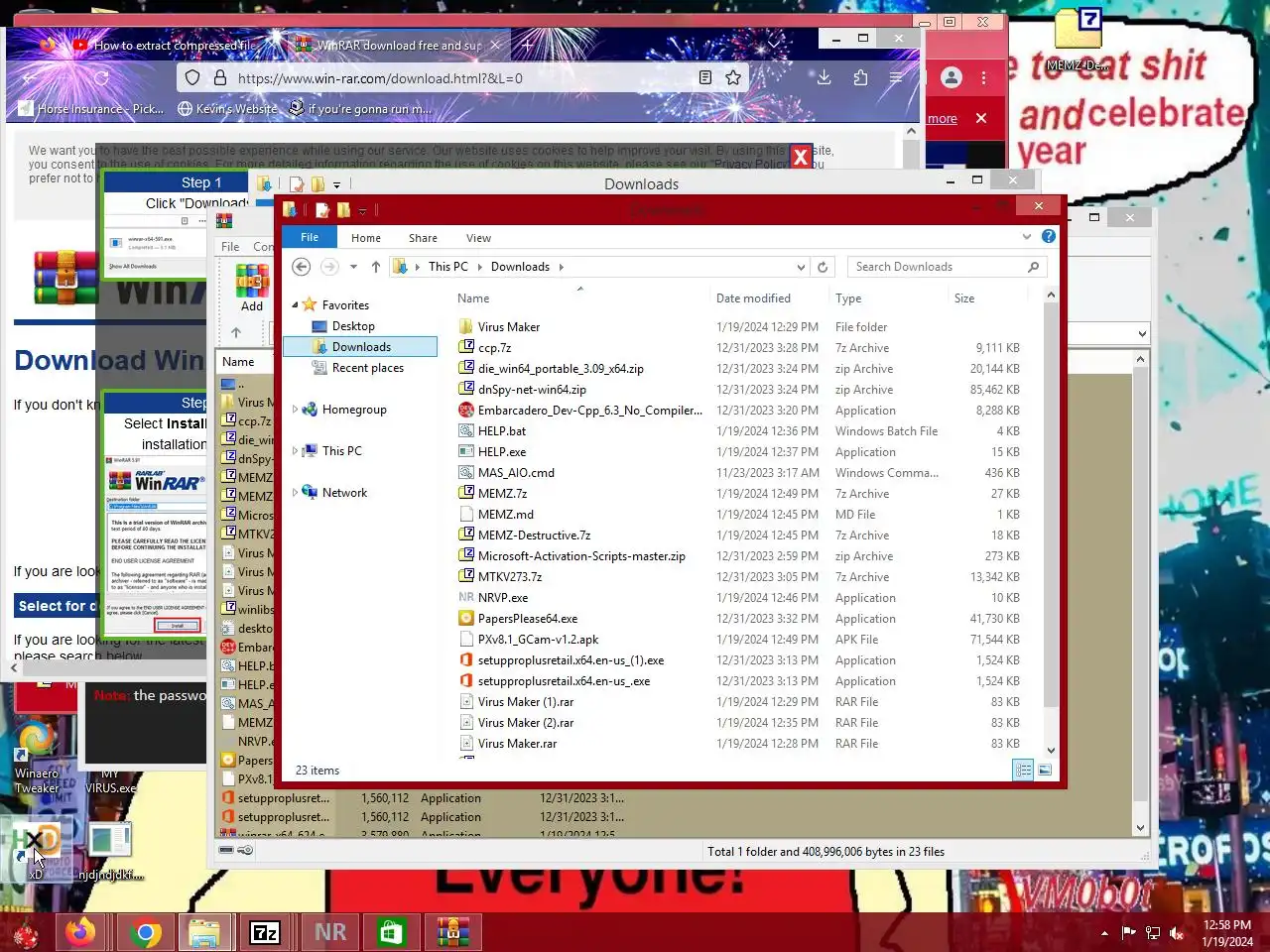The height and width of the screenshot is (952, 1270).
Task: Select Recent places in navigation pane
Action: (x=367, y=368)
